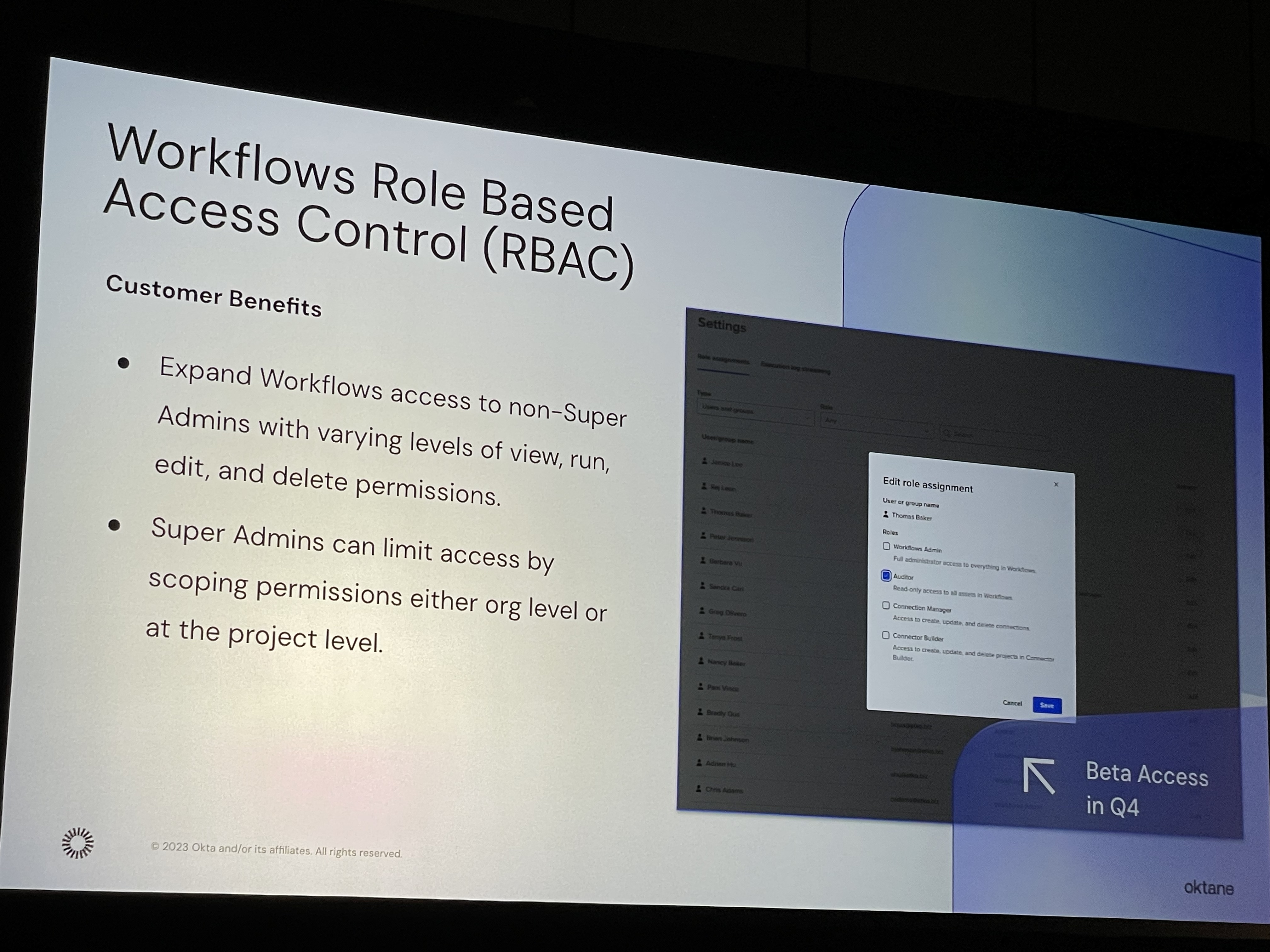Select the Peter Jennison user row
The image size is (1270, 952).
point(731,538)
